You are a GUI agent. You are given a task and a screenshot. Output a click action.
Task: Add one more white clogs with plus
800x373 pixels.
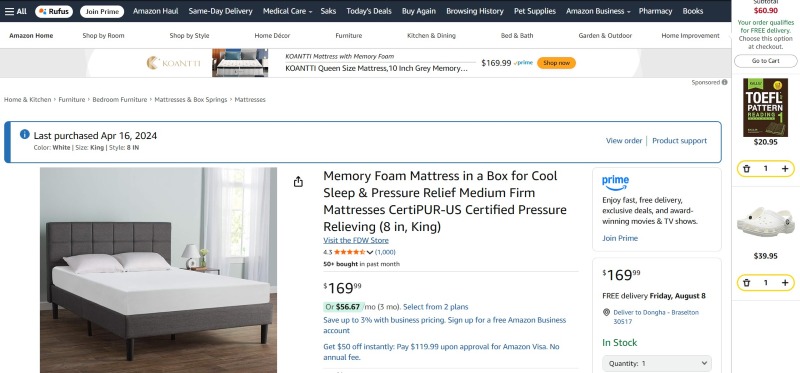tap(785, 283)
